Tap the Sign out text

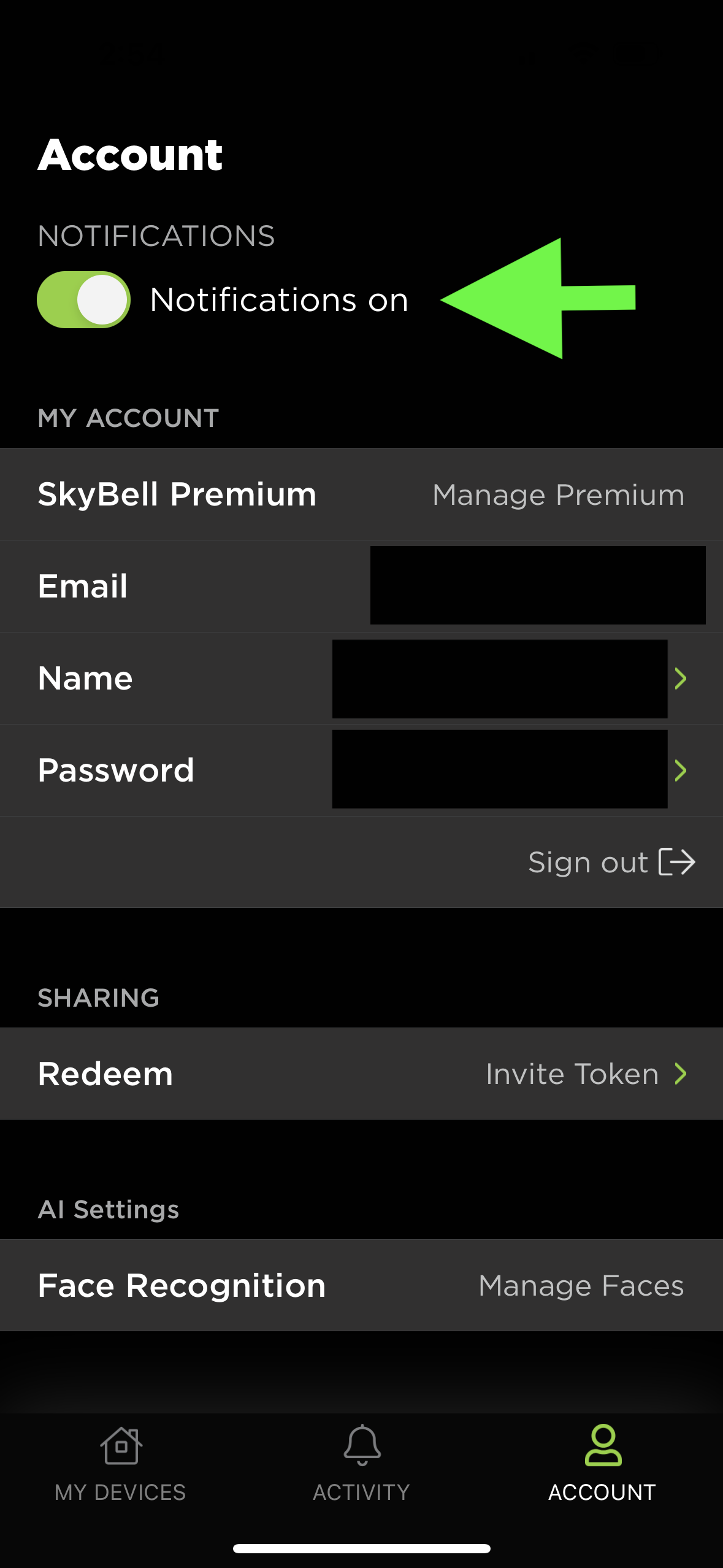point(588,863)
